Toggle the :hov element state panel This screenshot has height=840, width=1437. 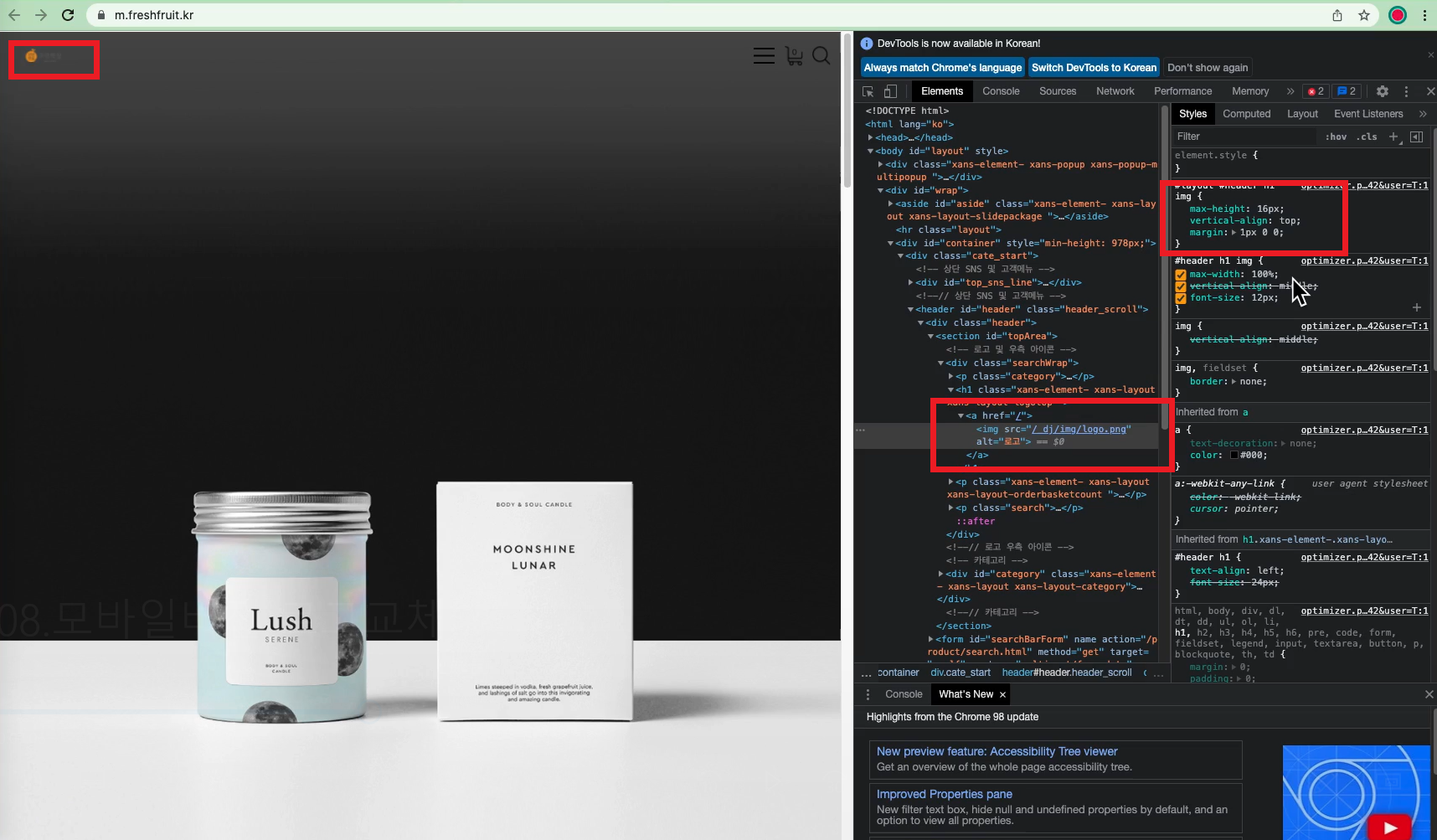pos(1336,137)
